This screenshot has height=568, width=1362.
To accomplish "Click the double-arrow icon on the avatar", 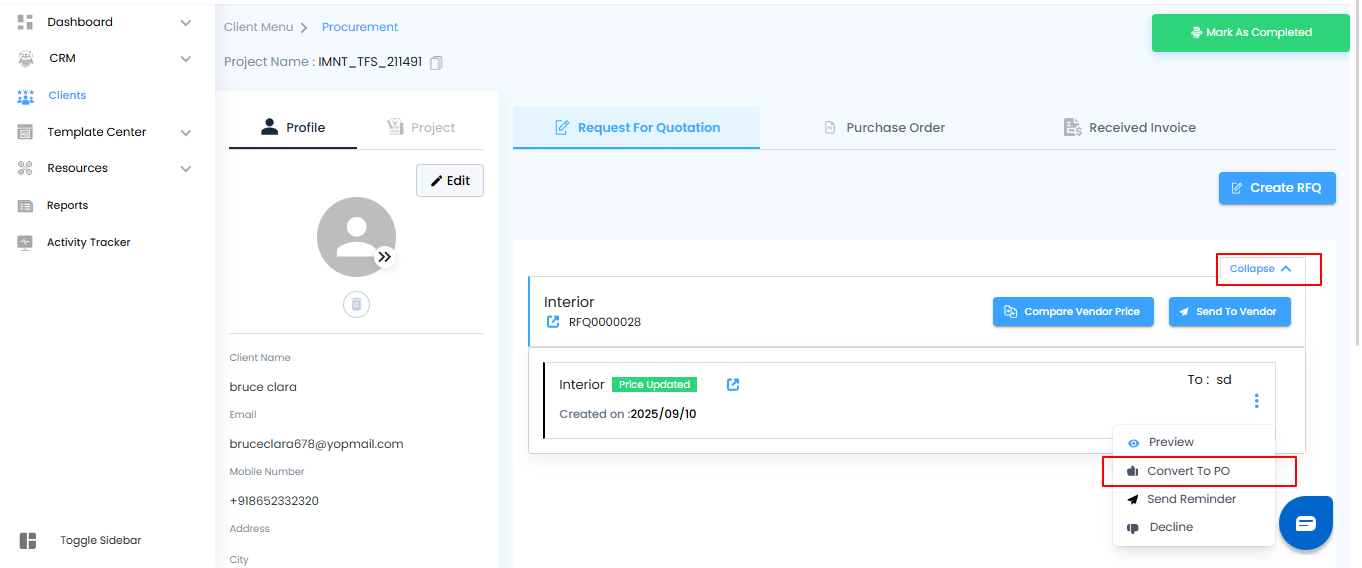I will pyautogui.click(x=385, y=257).
